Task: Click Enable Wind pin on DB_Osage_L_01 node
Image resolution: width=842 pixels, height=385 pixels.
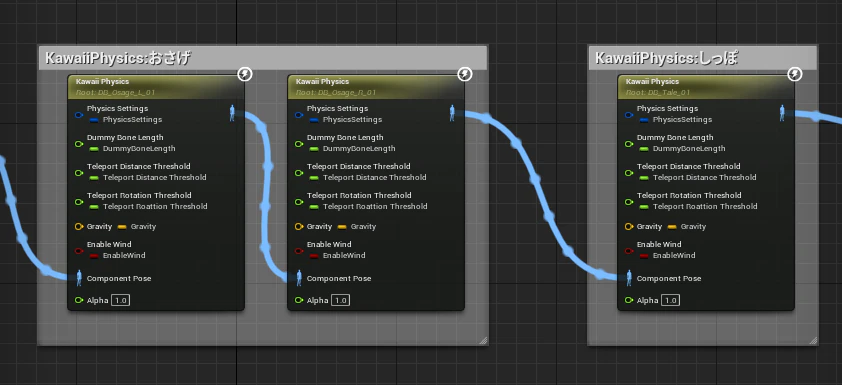Action: 79,250
